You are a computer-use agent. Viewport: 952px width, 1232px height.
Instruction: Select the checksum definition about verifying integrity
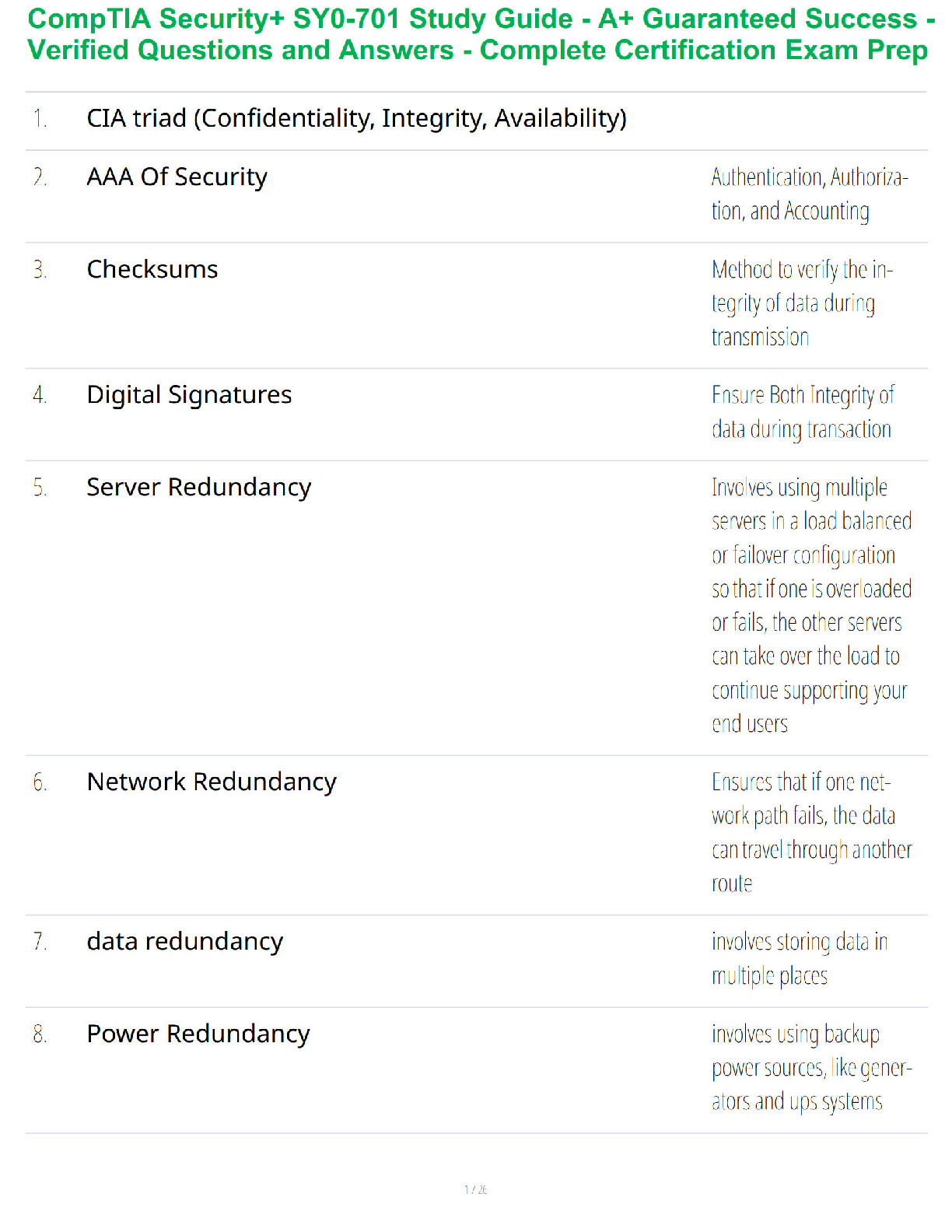(x=801, y=303)
